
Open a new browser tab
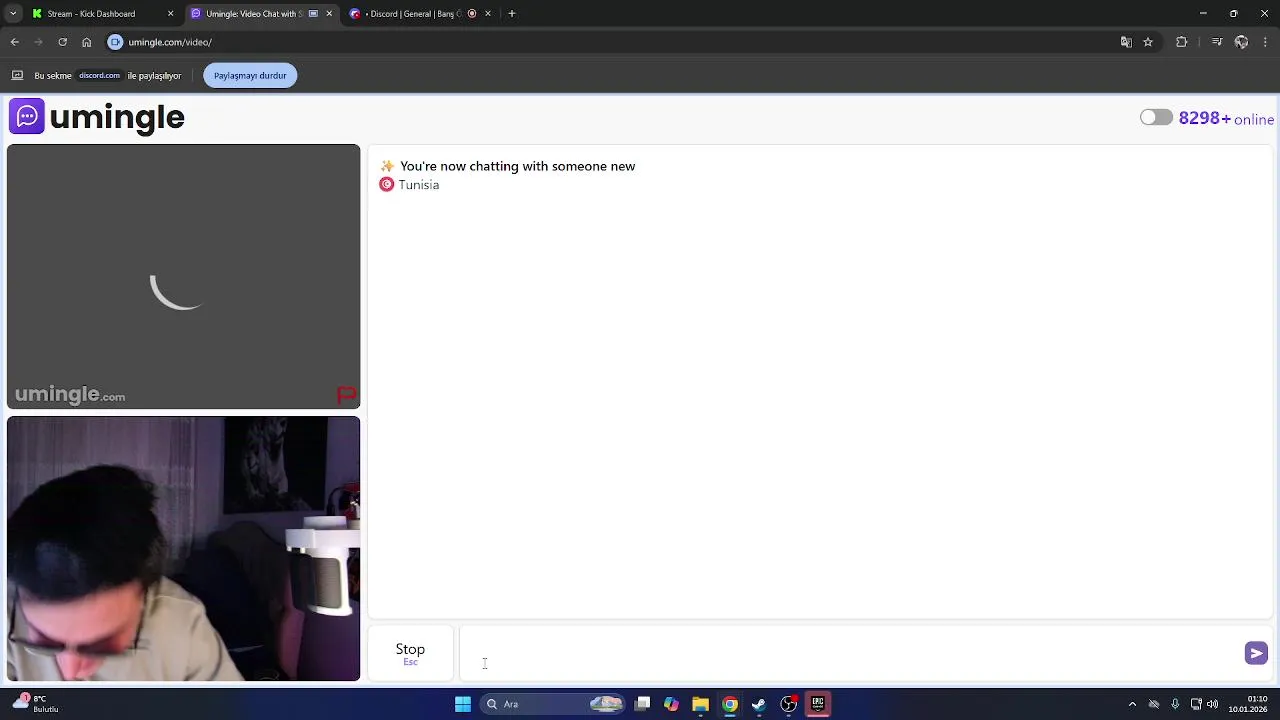click(512, 14)
